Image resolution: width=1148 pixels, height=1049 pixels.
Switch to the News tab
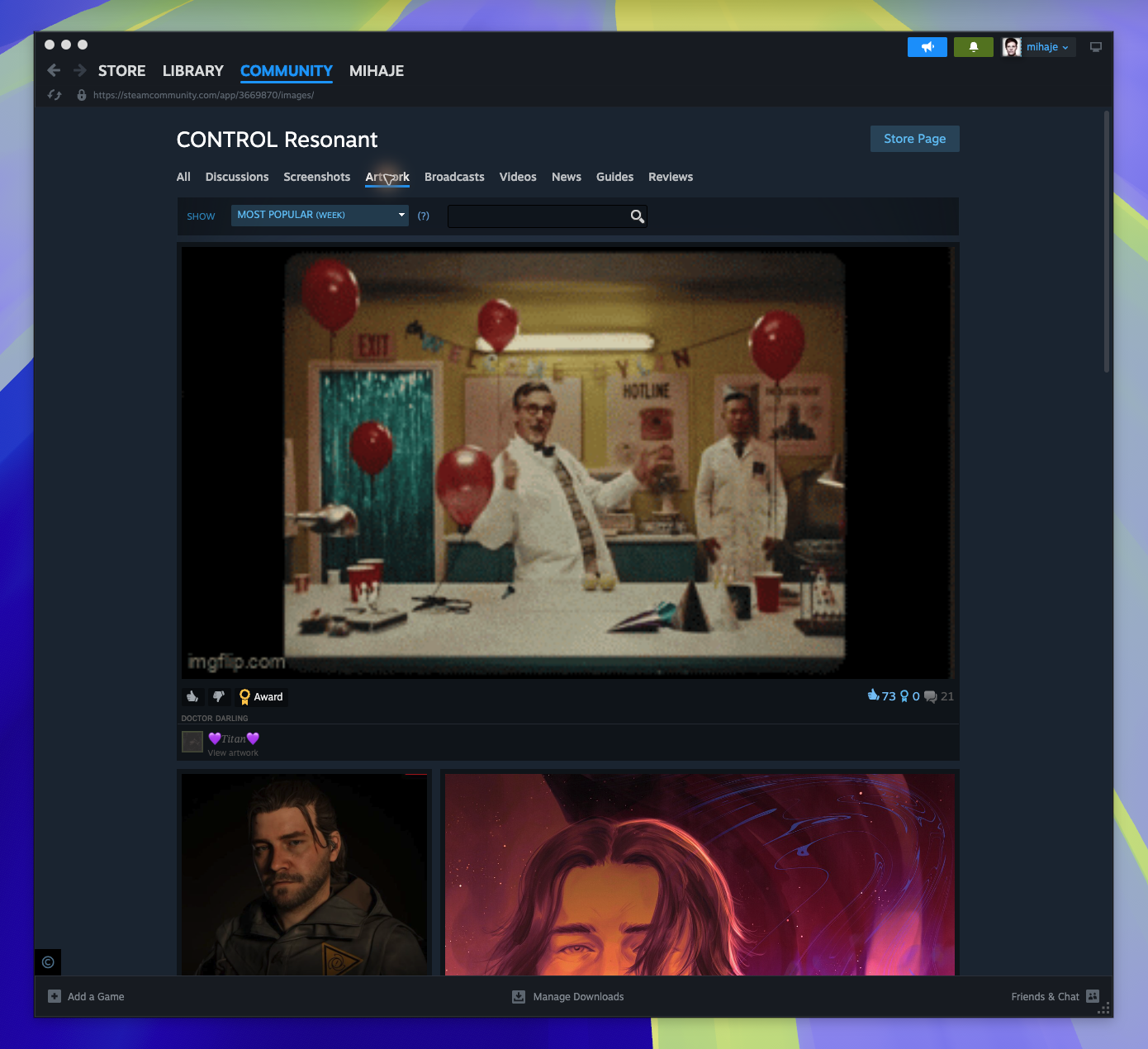pyautogui.click(x=567, y=177)
